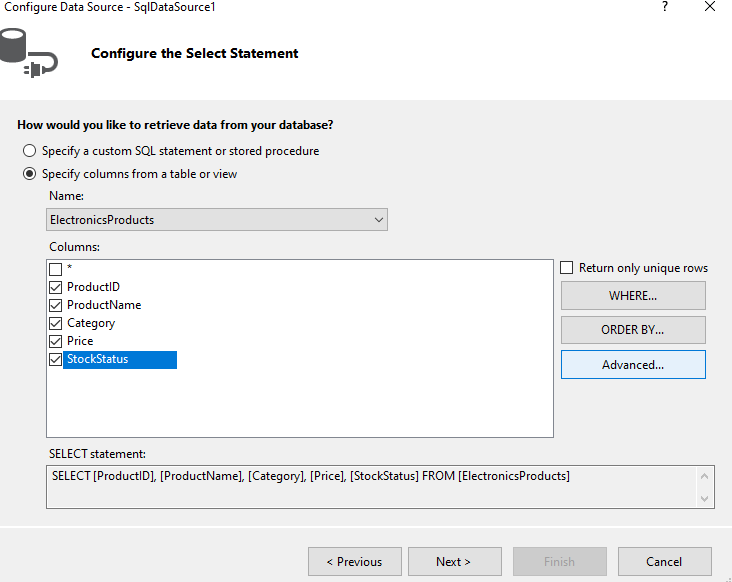Close the Configure Data Source dialog
The image size is (732, 582).
point(710,7)
